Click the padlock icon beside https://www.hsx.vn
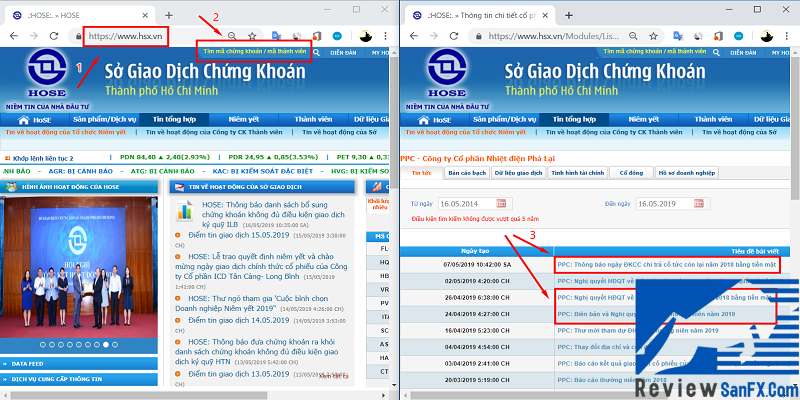Viewport: 800px width, 400px height. [79, 36]
